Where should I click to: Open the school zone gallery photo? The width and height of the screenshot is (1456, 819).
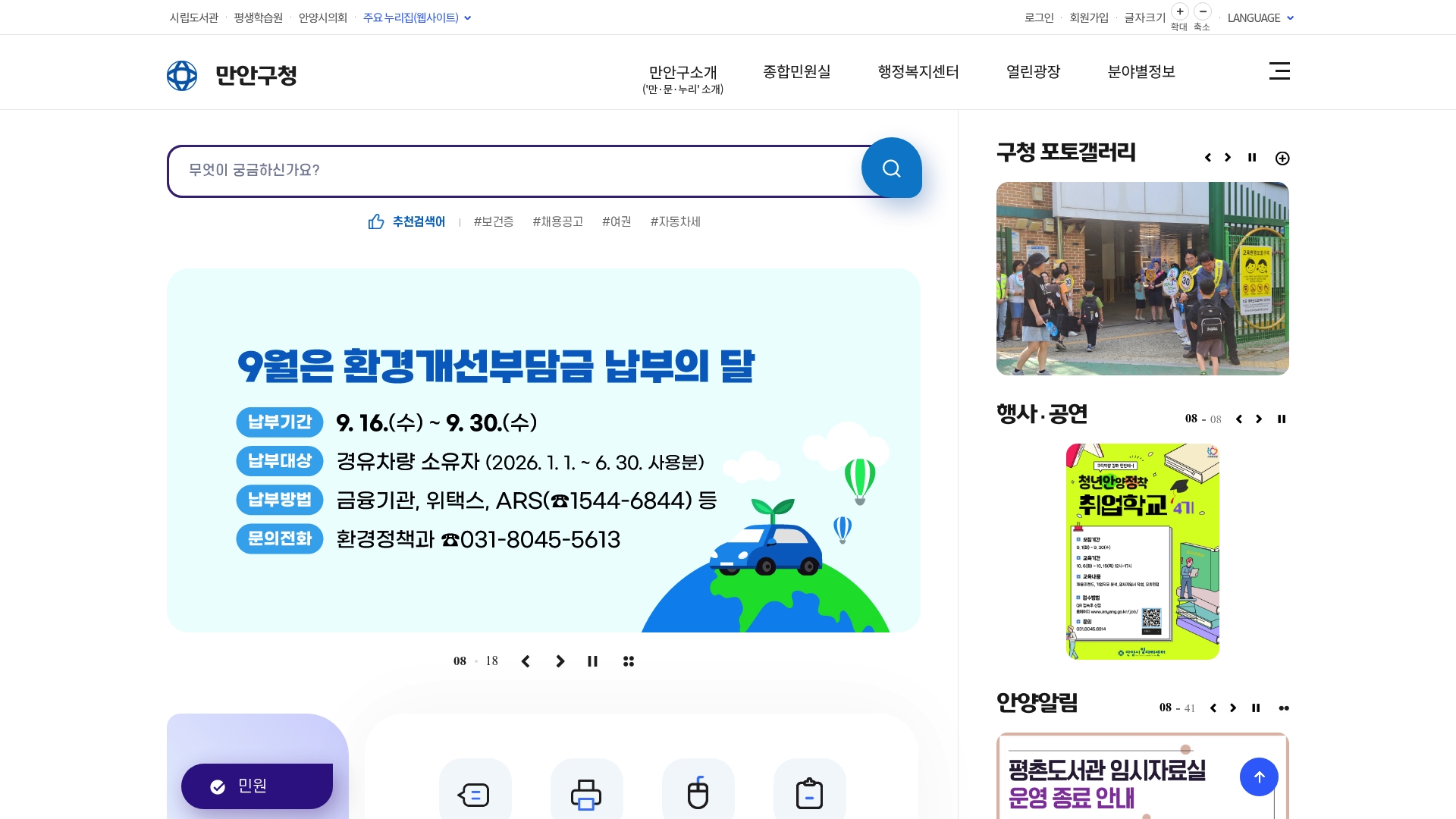coord(1142,278)
